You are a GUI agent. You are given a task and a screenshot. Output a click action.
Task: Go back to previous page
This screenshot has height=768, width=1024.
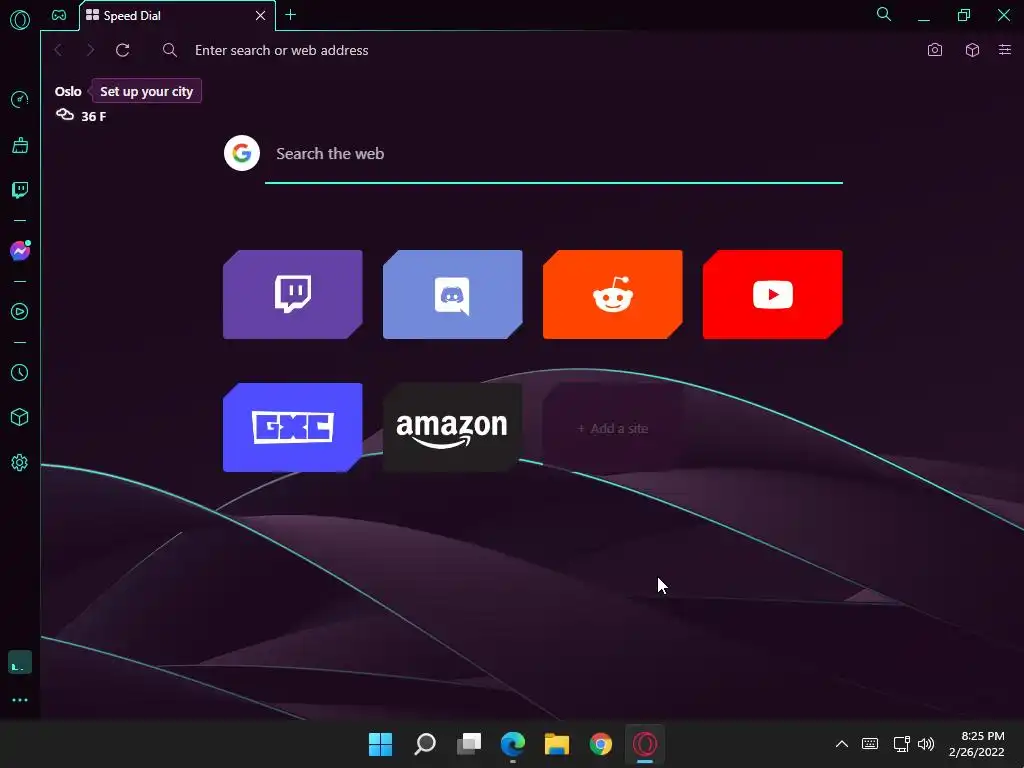point(58,50)
